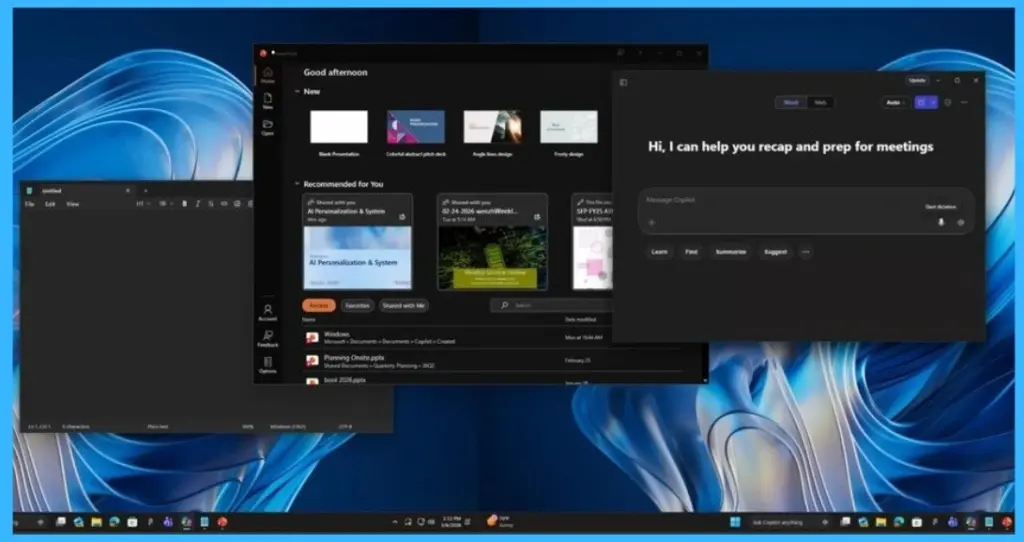This screenshot has width=1024, height=542.
Task: Open the File menu in Notepad
Action: 30,204
